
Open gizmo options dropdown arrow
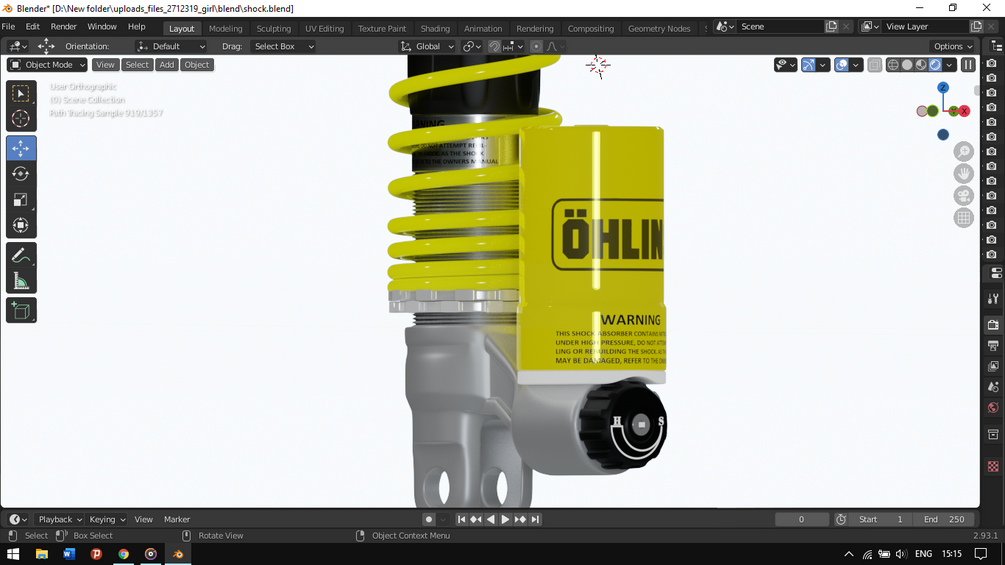point(822,65)
